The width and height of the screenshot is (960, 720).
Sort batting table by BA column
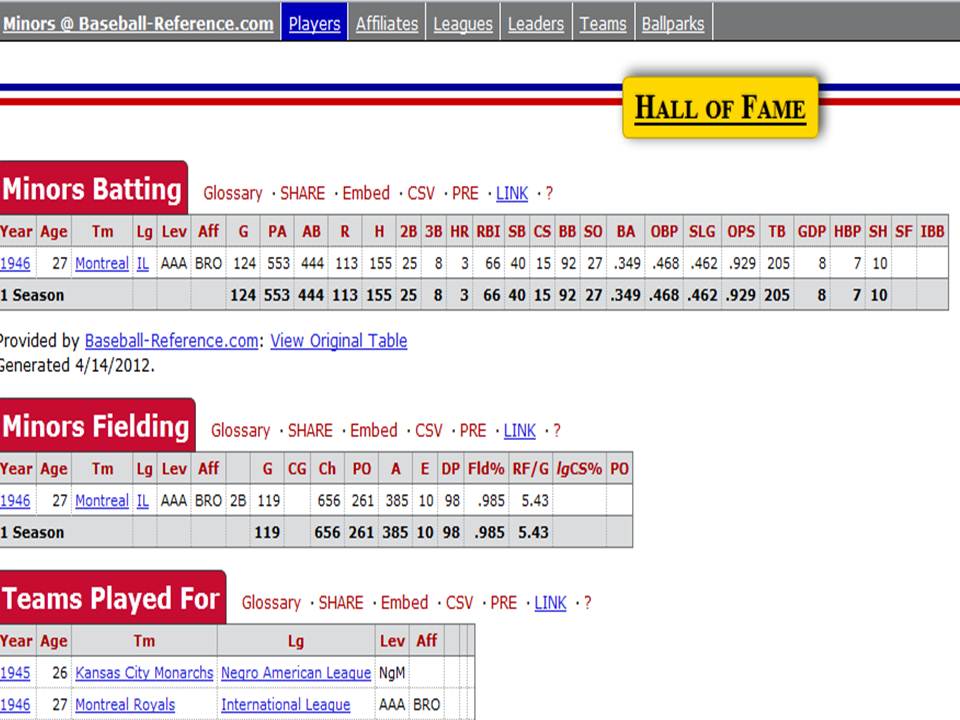tap(626, 231)
